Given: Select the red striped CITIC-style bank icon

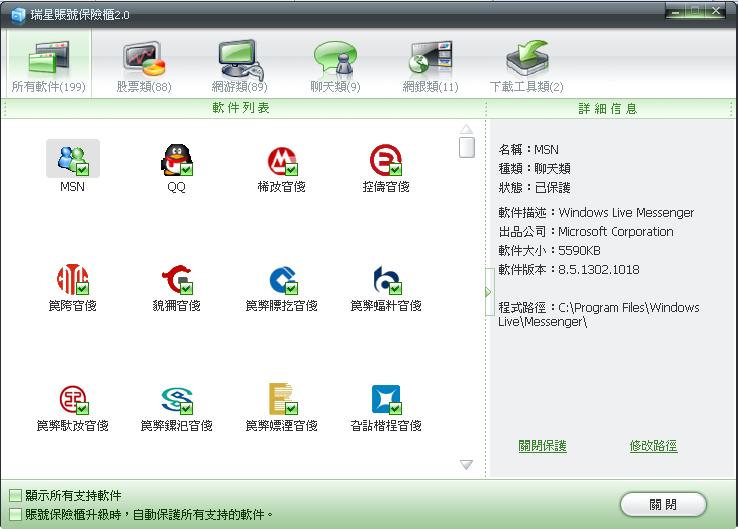Looking at the screenshot, I should 72,279.
